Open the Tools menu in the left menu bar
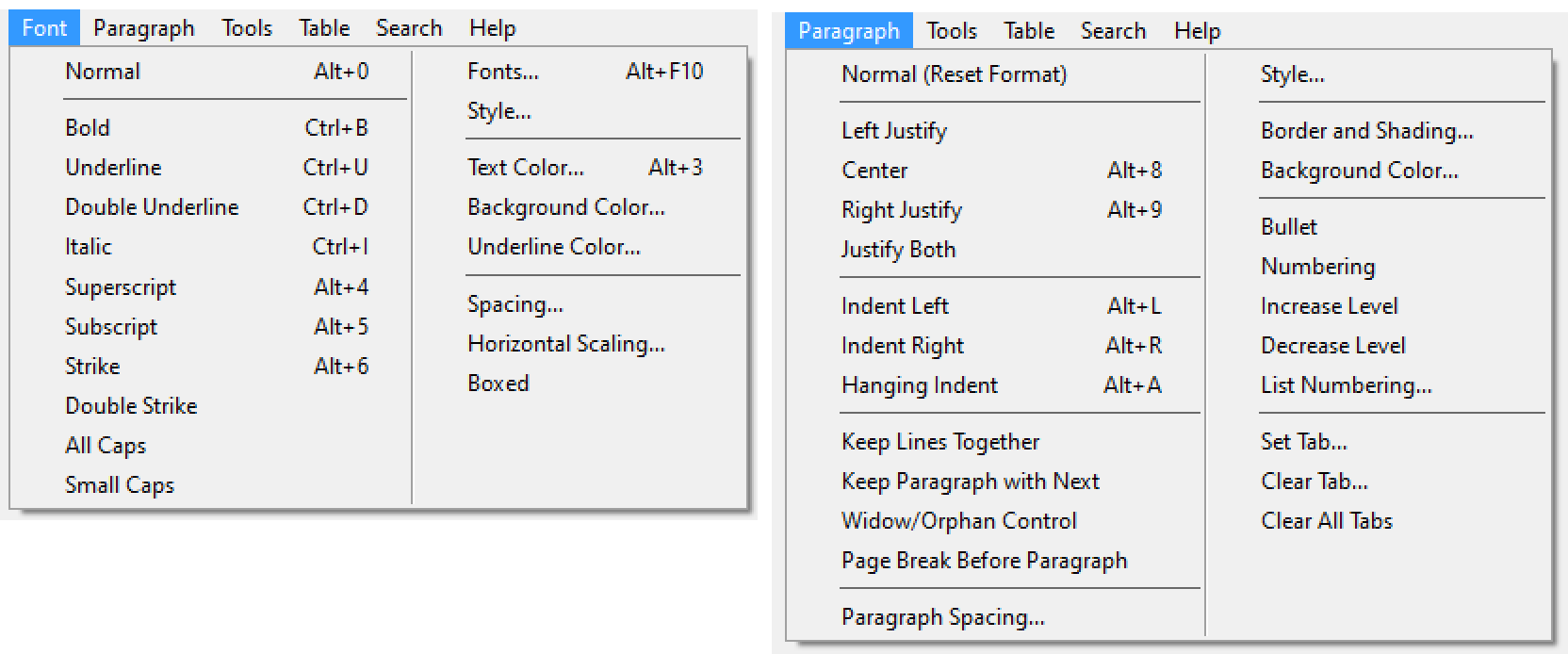The image size is (1568, 654). (247, 28)
